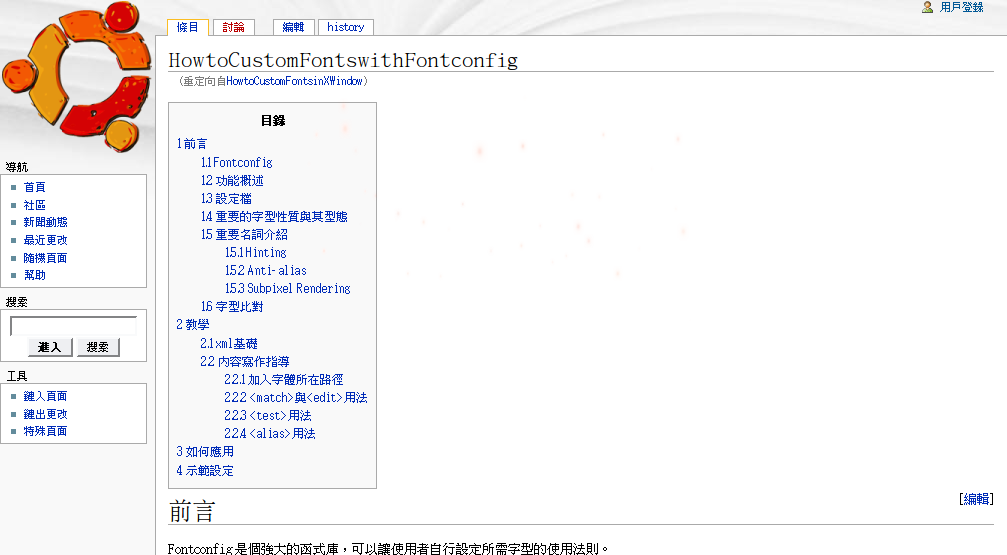Jump to 2.2.1 加入字體所在路徑

[x=284, y=380]
